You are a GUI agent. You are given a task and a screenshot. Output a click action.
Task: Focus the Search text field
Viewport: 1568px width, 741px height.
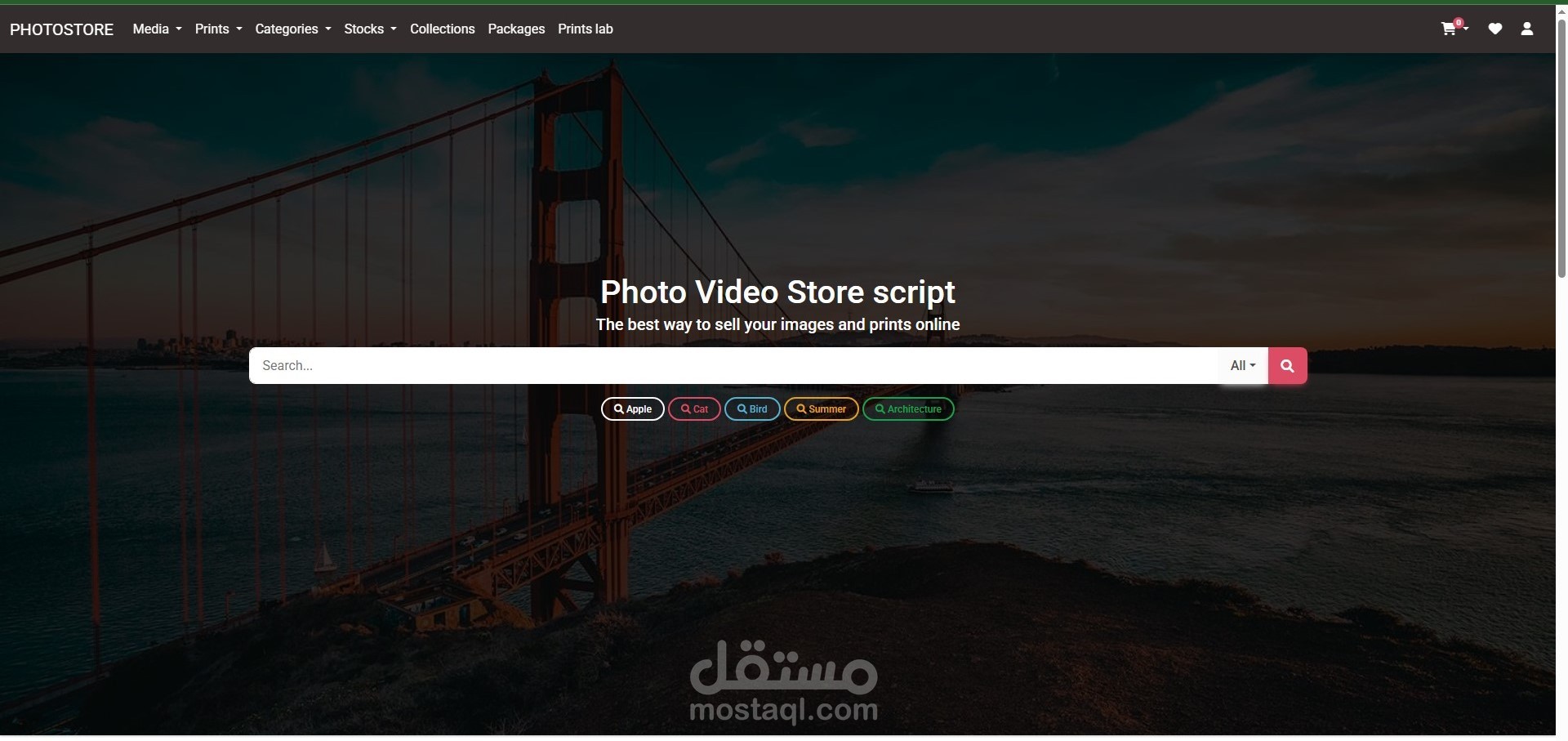point(734,366)
